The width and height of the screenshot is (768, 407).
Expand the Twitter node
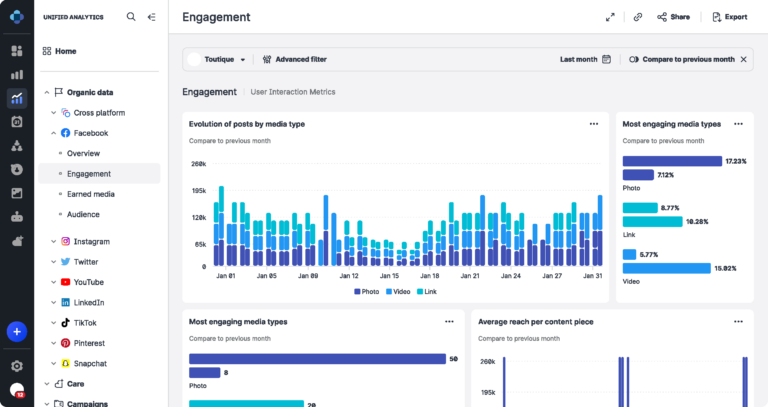[53, 262]
